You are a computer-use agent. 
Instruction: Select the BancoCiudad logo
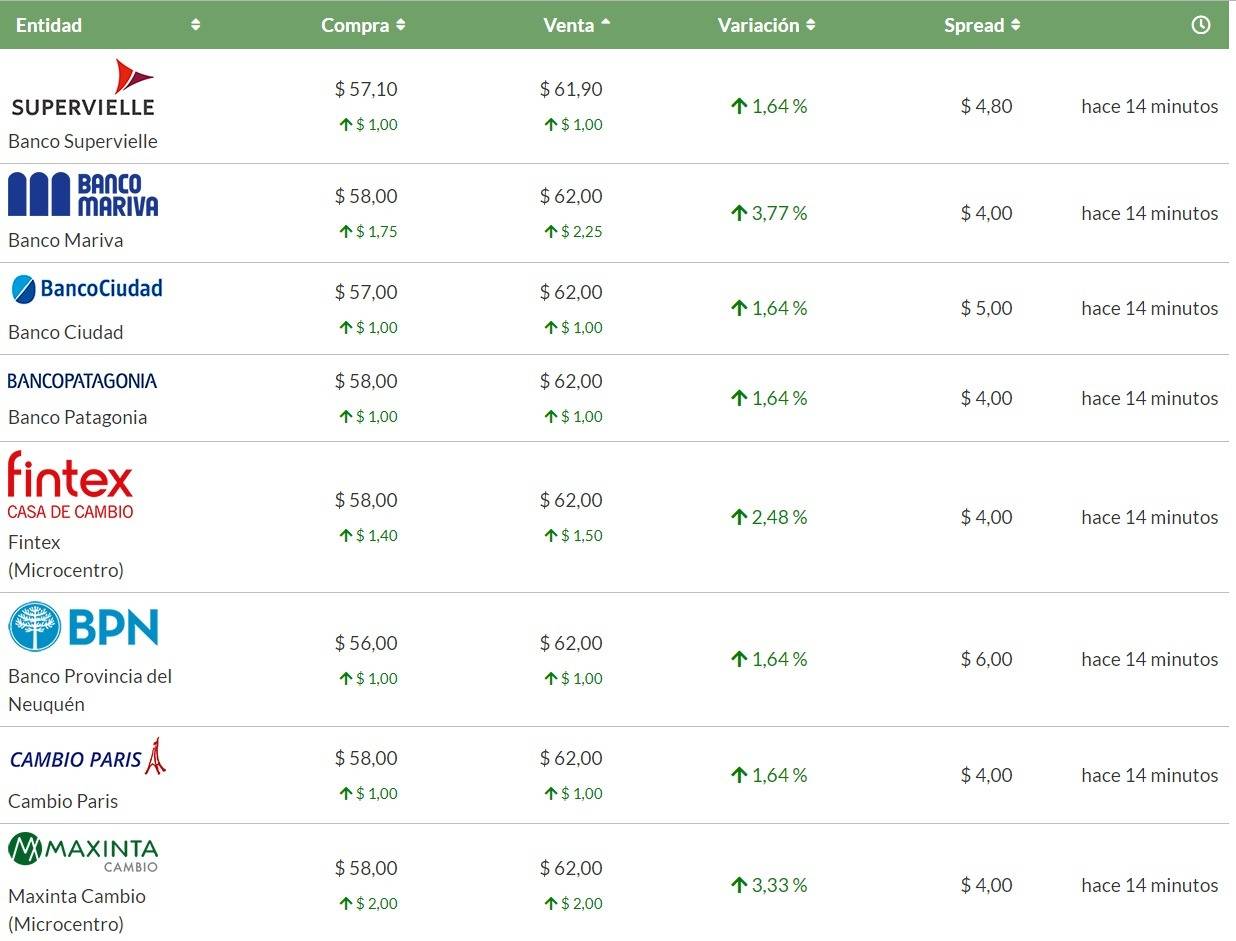point(86,289)
